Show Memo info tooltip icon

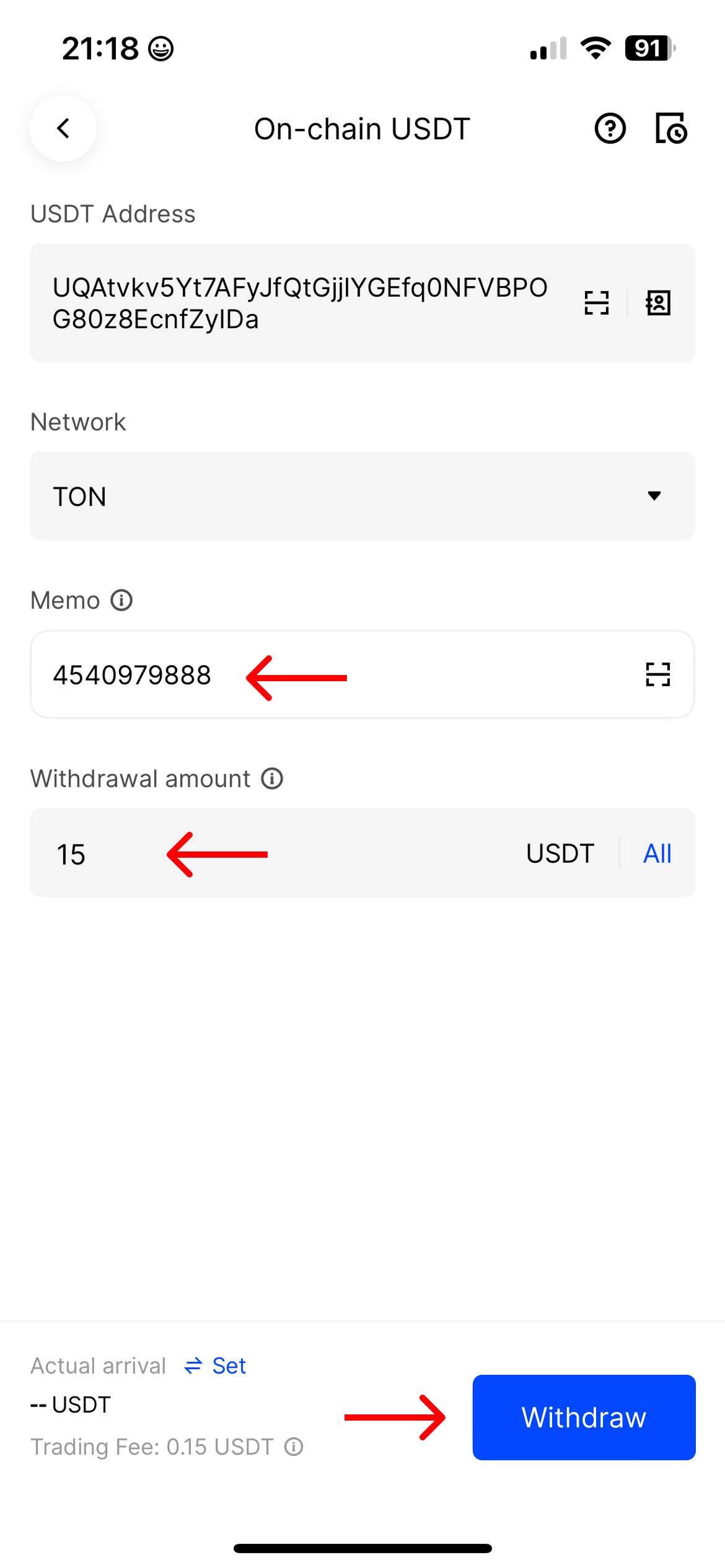tap(121, 600)
